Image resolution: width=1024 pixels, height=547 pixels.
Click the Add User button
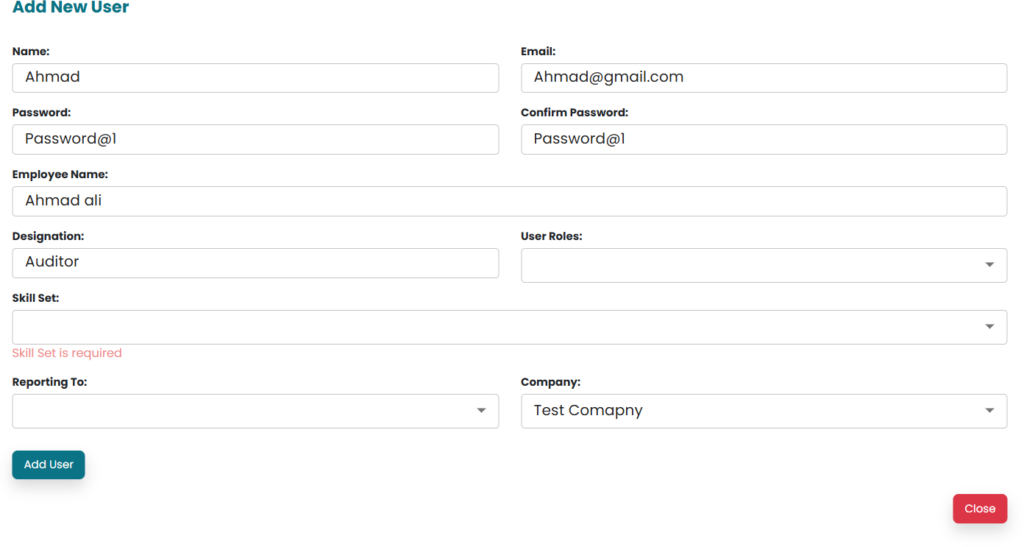[48, 465]
